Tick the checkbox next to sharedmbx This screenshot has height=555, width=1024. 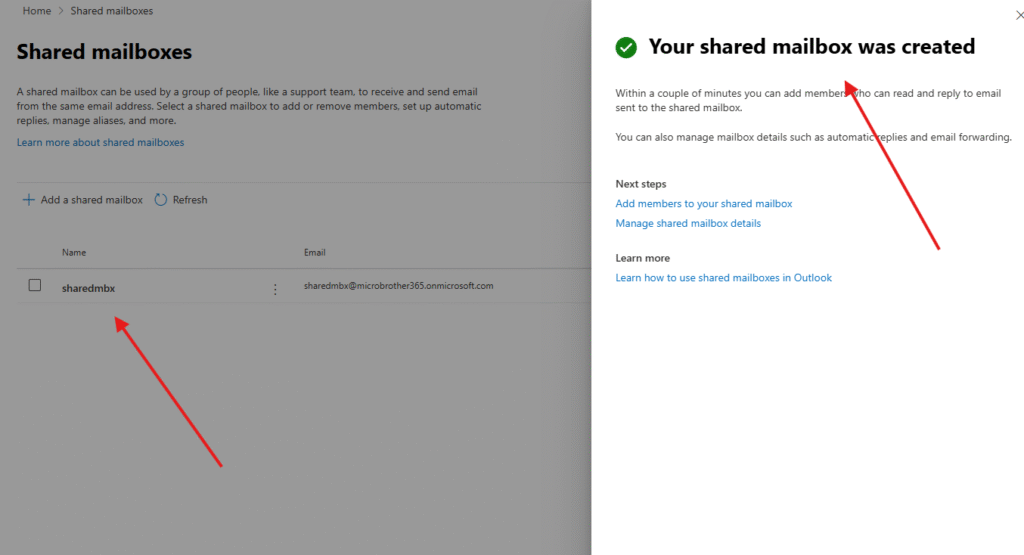click(35, 286)
